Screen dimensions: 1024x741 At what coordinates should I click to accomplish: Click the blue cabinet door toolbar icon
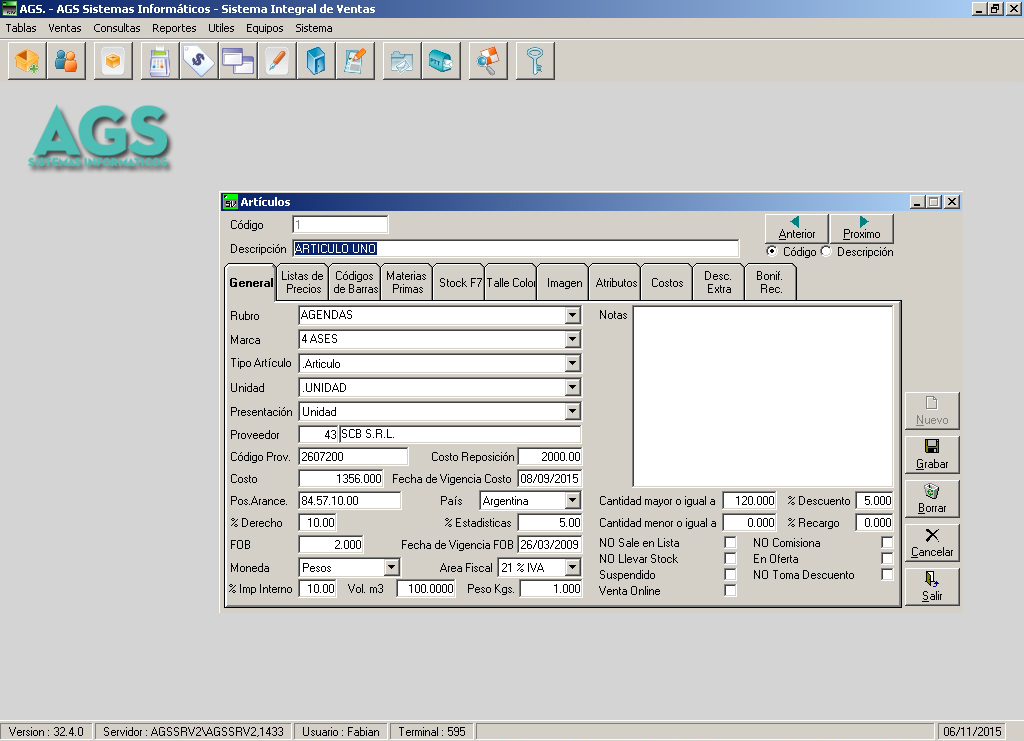[316, 61]
